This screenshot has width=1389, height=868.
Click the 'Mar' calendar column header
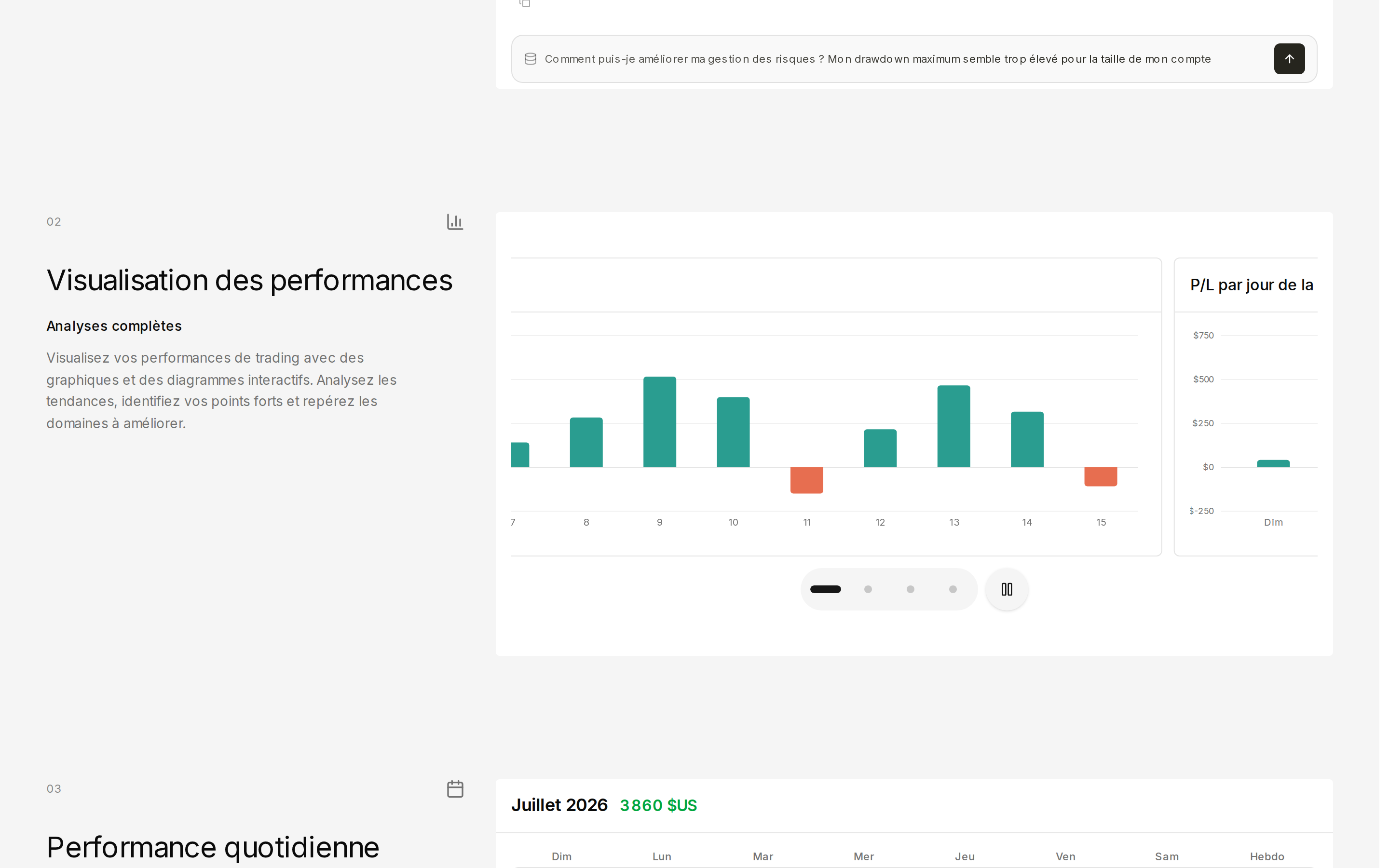pyautogui.click(x=763, y=856)
